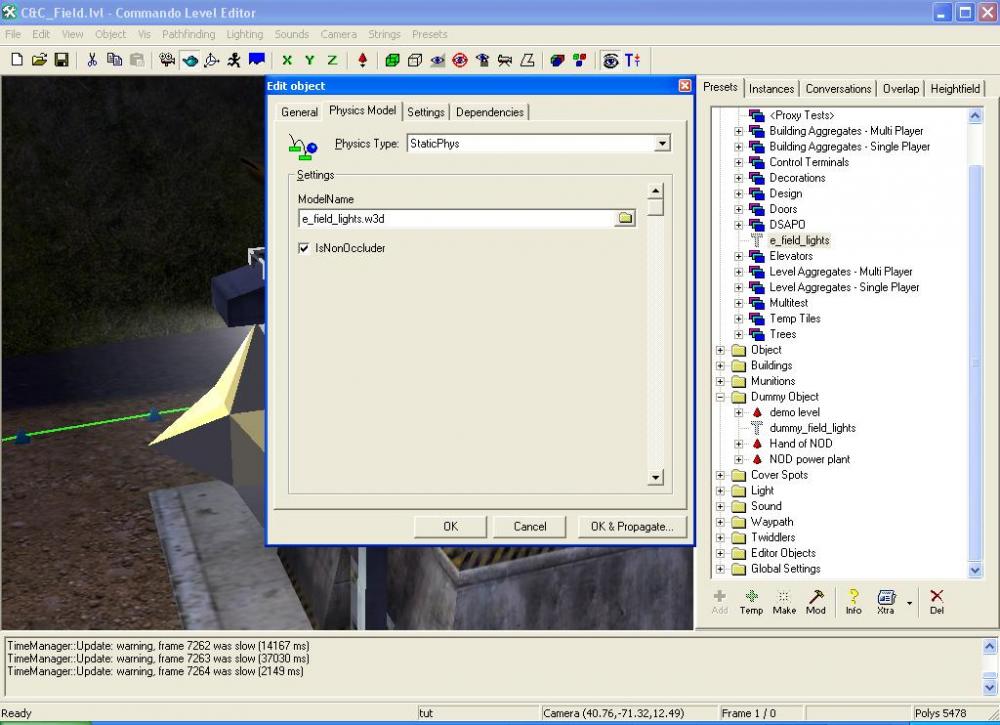Viewport: 1000px width, 725px height.
Task: Switch to the Dependencies tab
Action: tap(489, 112)
